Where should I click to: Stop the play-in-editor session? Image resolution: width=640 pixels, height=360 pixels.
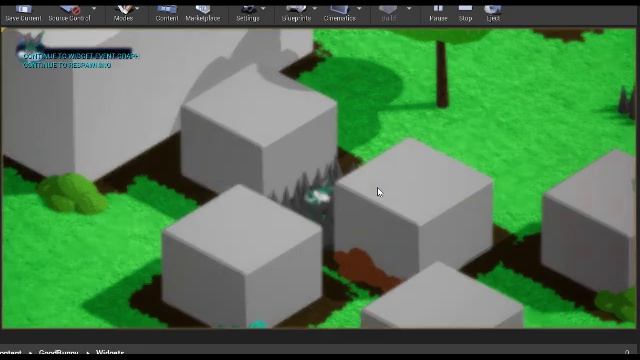pos(465,13)
